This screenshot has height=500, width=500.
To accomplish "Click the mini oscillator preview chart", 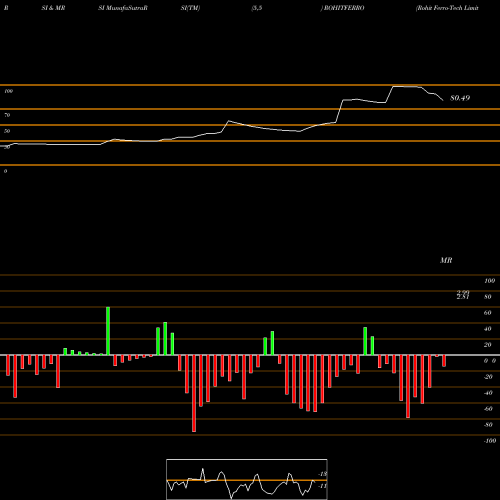I will [247, 479].
